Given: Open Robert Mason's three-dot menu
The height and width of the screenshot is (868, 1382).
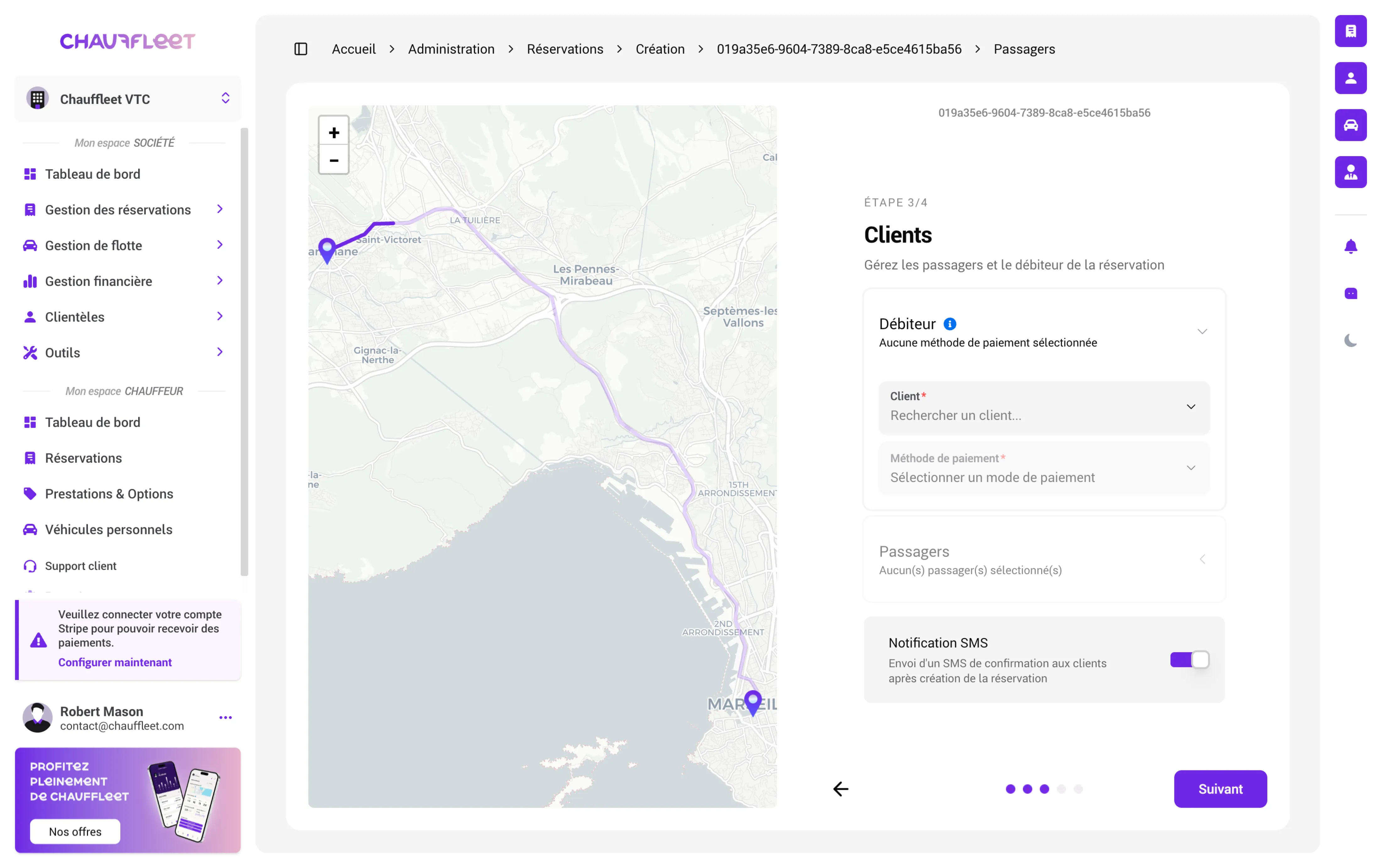Looking at the screenshot, I should (226, 718).
